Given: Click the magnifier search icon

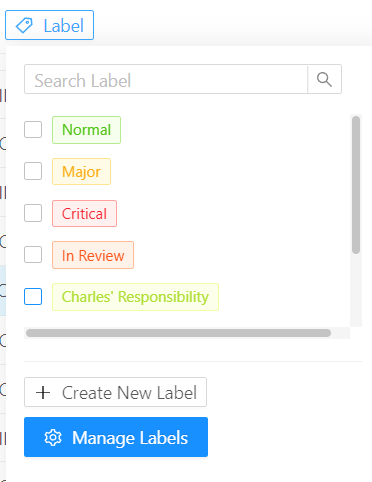Looking at the screenshot, I should coord(324,79).
